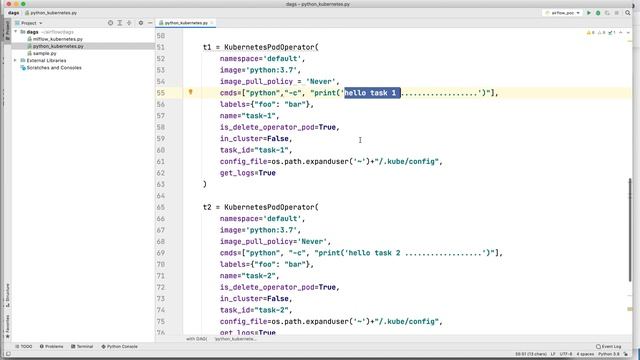Click 'get_logs=True' on line 62
The width and height of the screenshot is (640, 360).
(248, 173)
